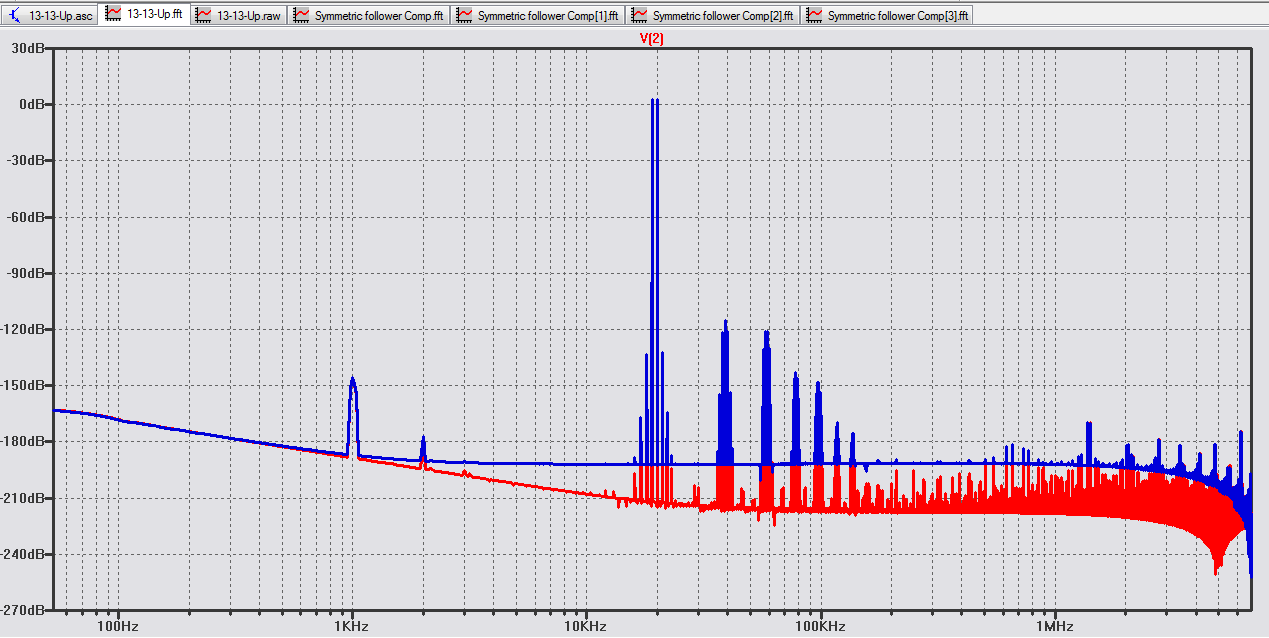This screenshot has width=1269, height=638.
Task: Switch to Symmetric follower Comp.fft tab
Action: [x=368, y=15]
